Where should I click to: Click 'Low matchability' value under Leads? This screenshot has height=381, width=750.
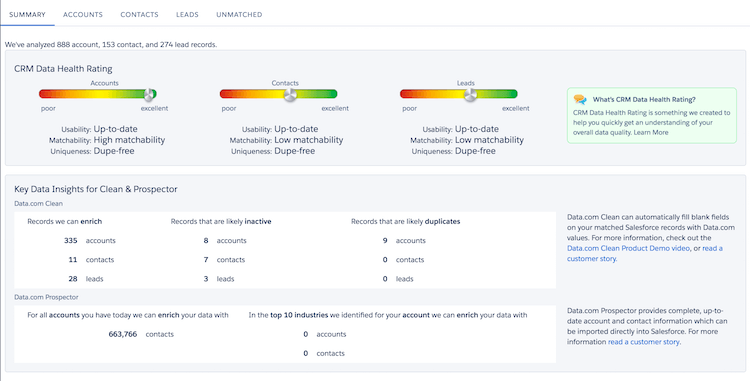tap(489, 140)
